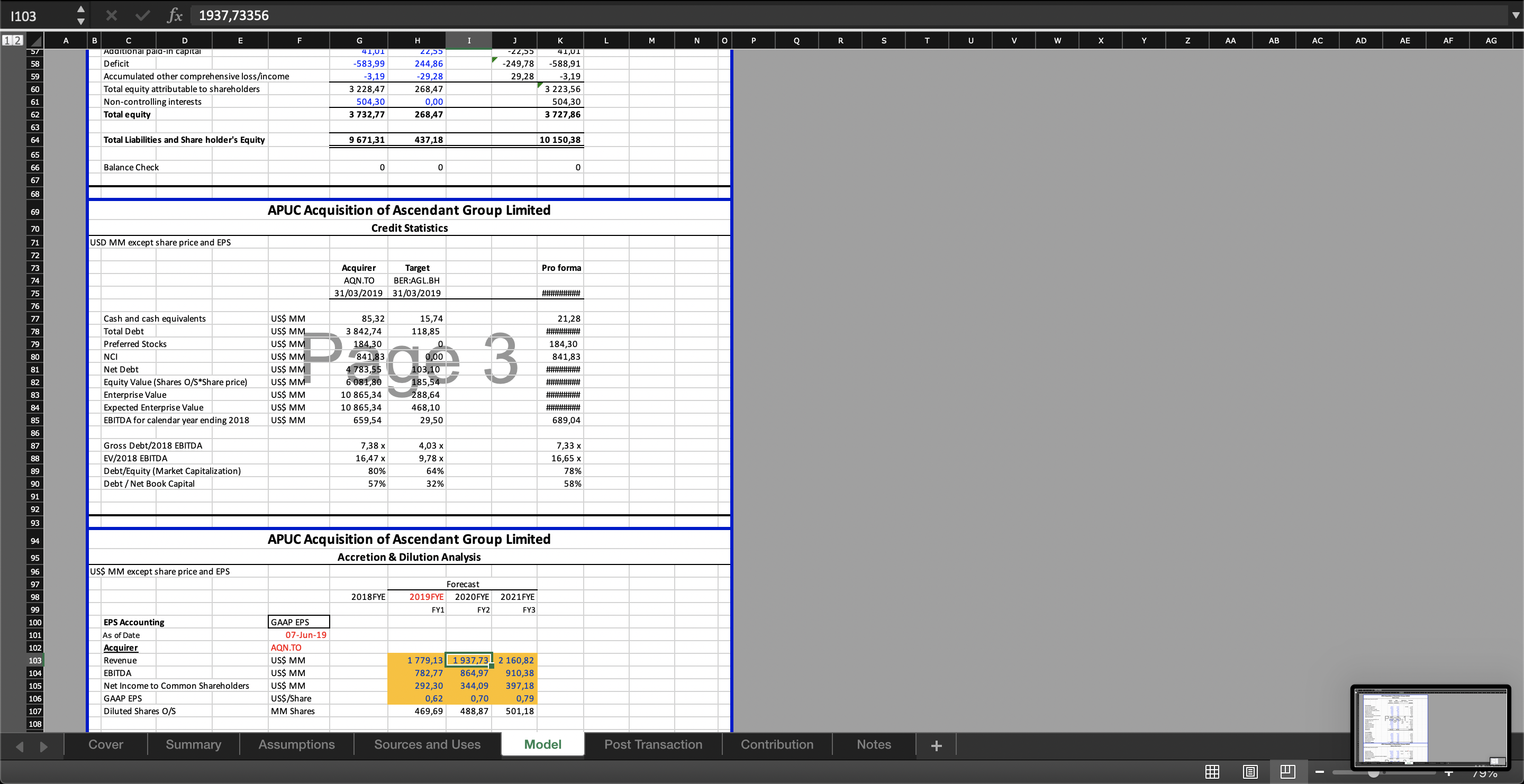The height and width of the screenshot is (784, 1524).
Task: Collapse to outline level 1
Action: [x=7, y=40]
